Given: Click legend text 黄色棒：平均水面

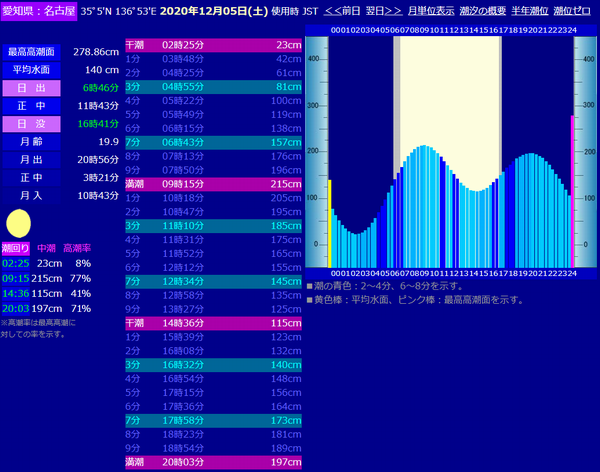Looking at the screenshot, I should pyautogui.click(x=354, y=300).
